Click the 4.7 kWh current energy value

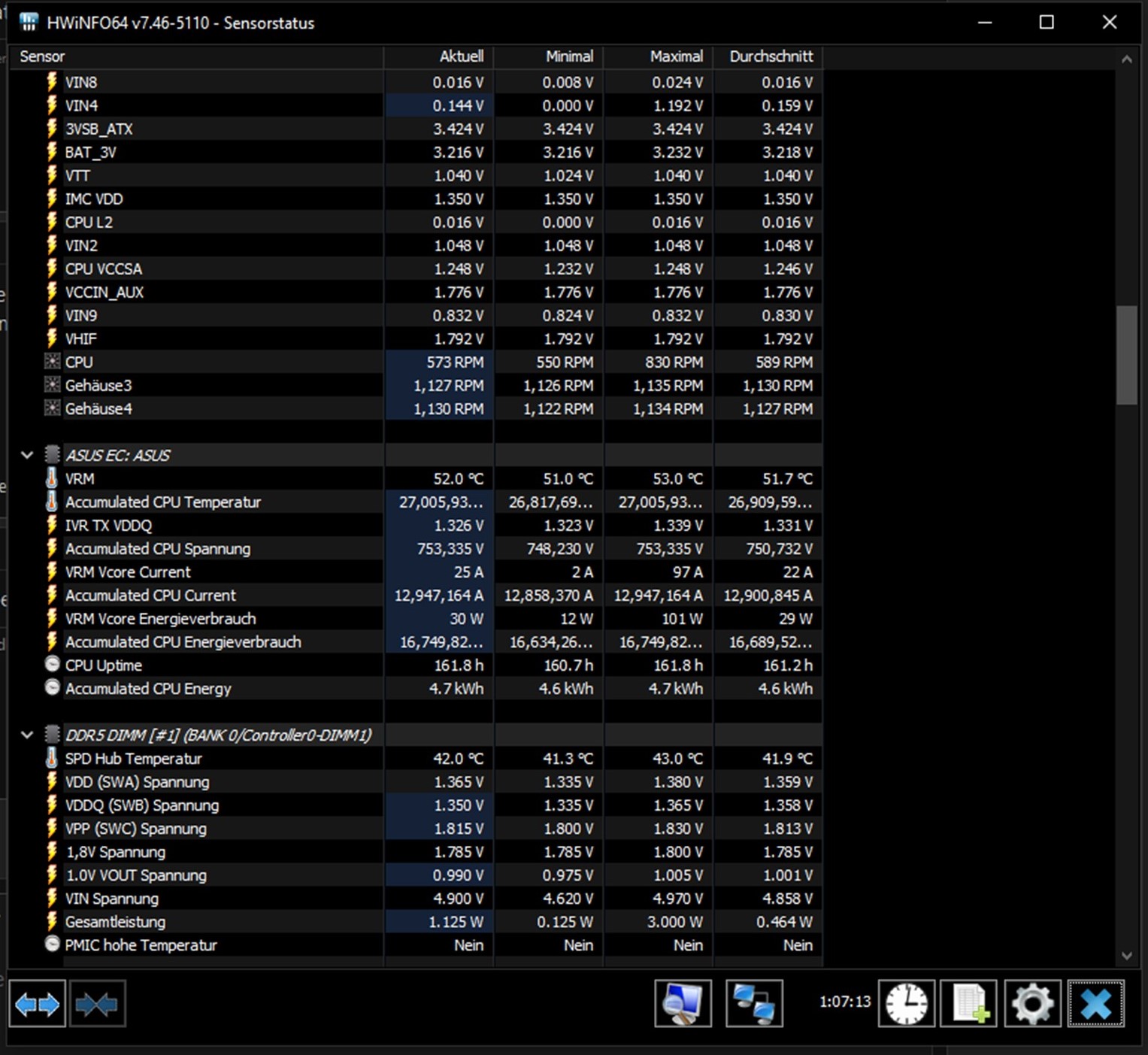pyautogui.click(x=456, y=688)
